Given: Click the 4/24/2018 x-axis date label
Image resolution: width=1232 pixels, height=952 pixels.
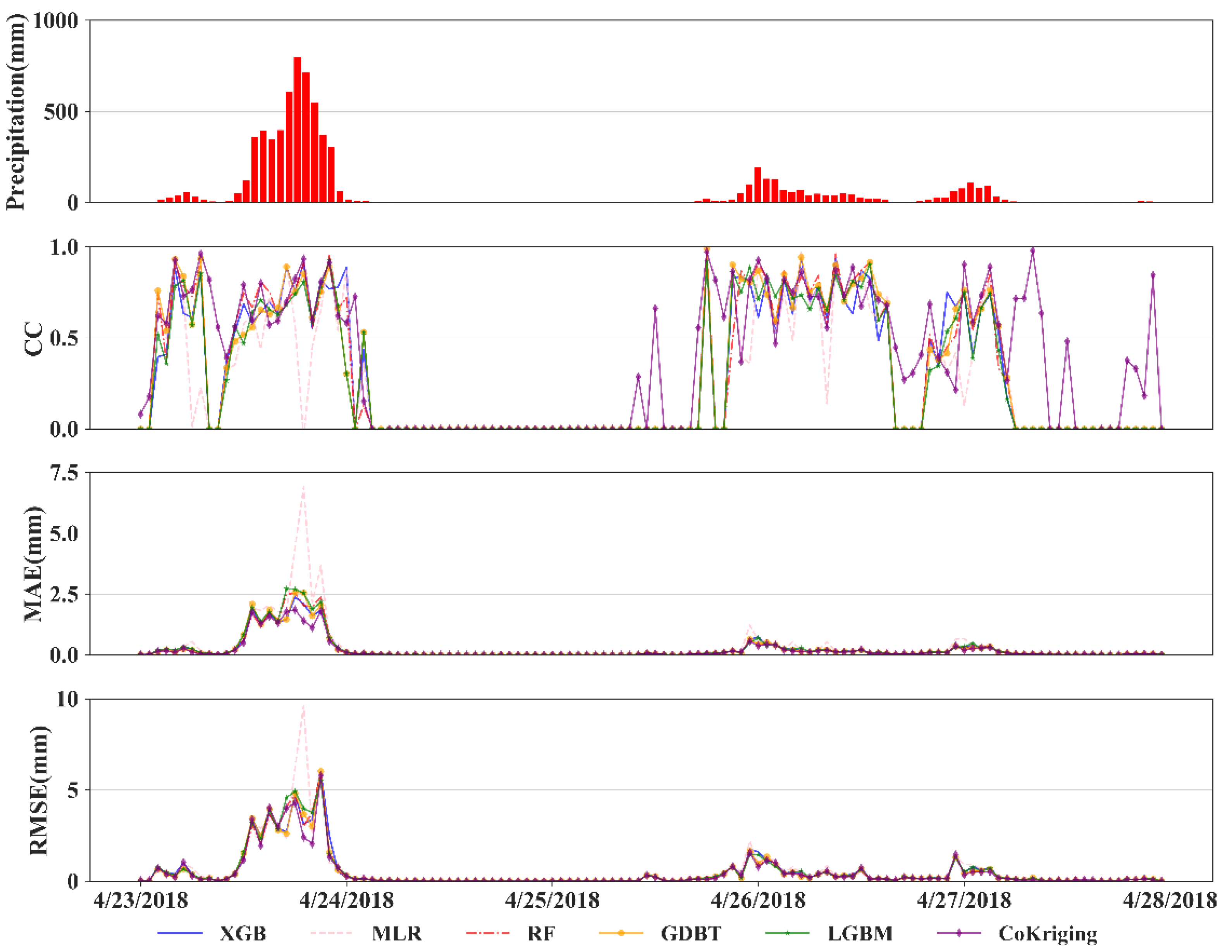Looking at the screenshot, I should pos(346,900).
